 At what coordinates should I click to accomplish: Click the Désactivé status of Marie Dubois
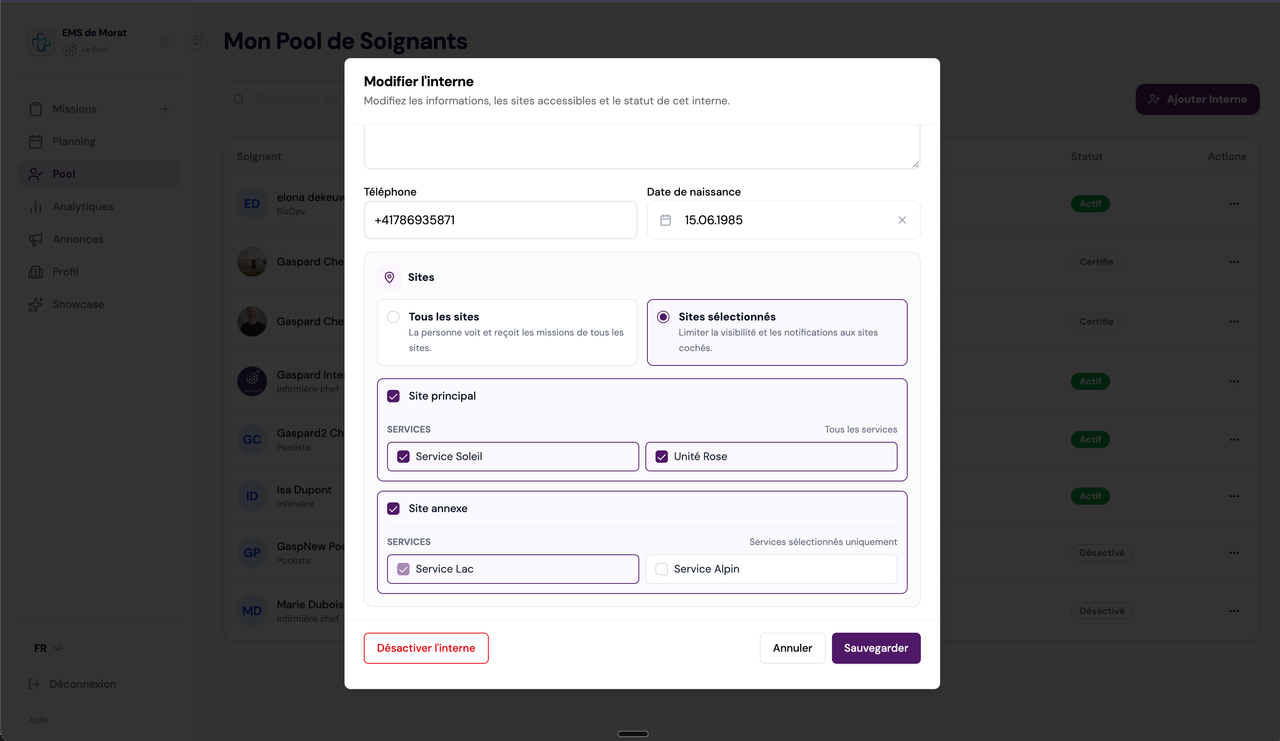coord(1102,611)
